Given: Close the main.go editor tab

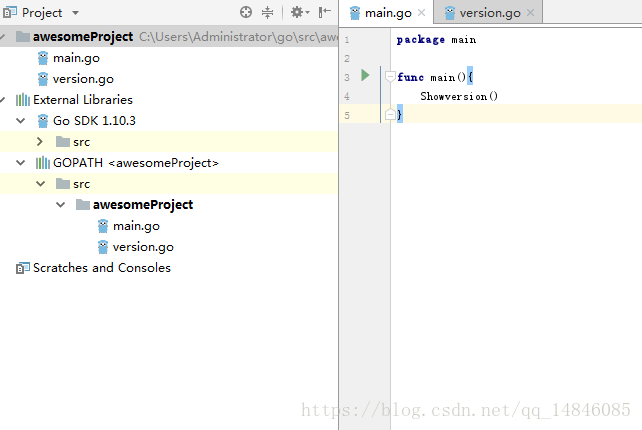Looking at the screenshot, I should (421, 13).
